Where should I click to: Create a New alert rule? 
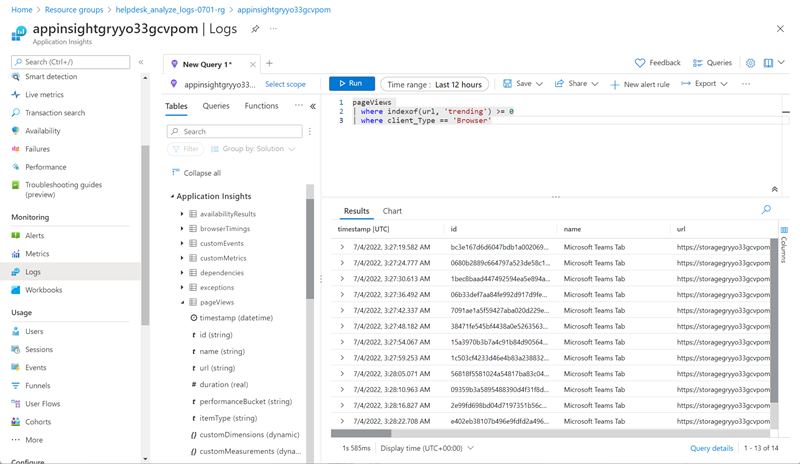(x=640, y=84)
